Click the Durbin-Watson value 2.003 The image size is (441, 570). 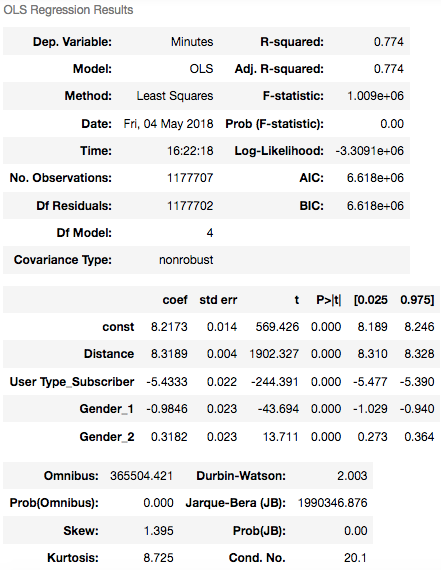352,476
